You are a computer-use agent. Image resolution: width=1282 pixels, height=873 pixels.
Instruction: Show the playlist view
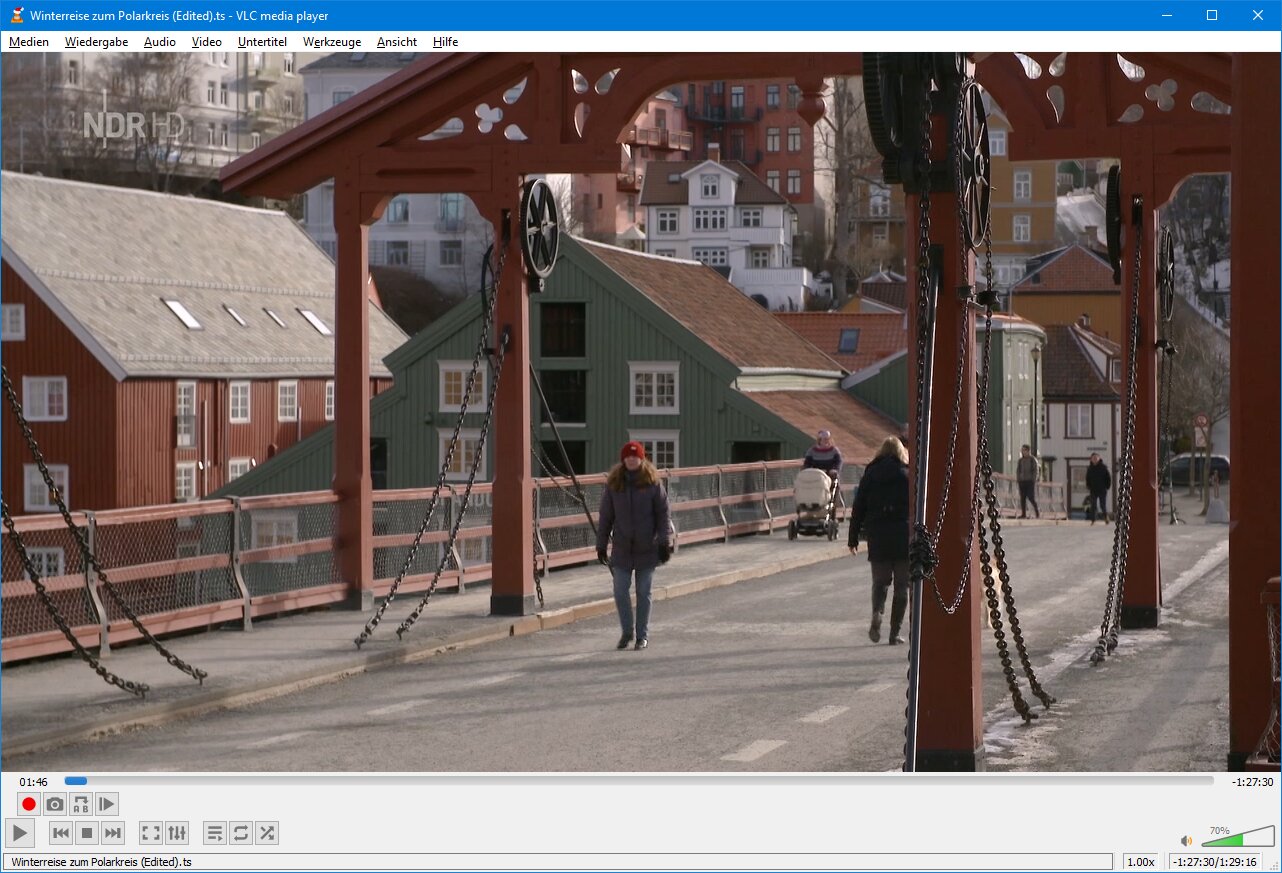coord(215,833)
